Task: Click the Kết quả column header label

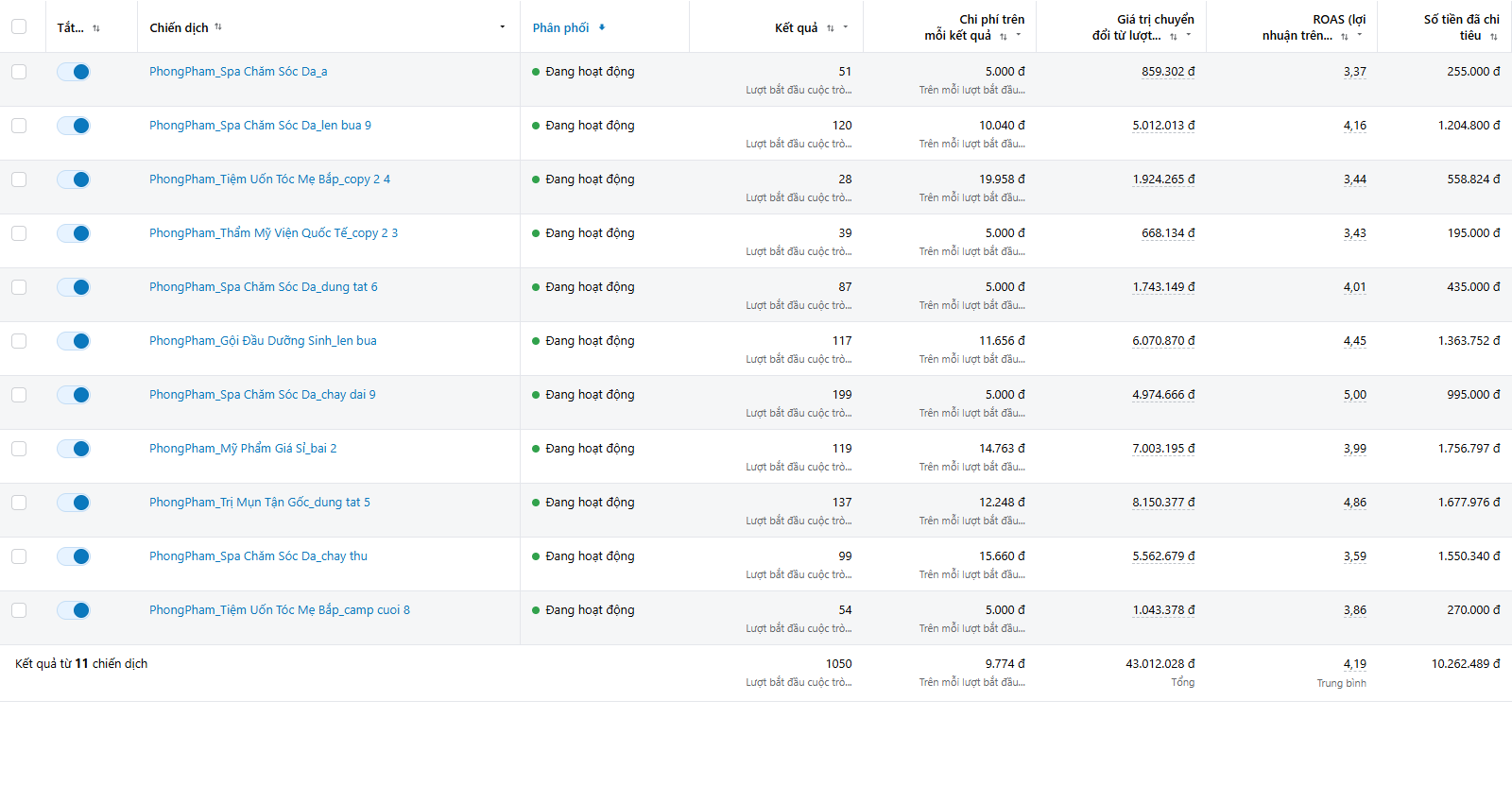Action: pyautogui.click(x=797, y=27)
